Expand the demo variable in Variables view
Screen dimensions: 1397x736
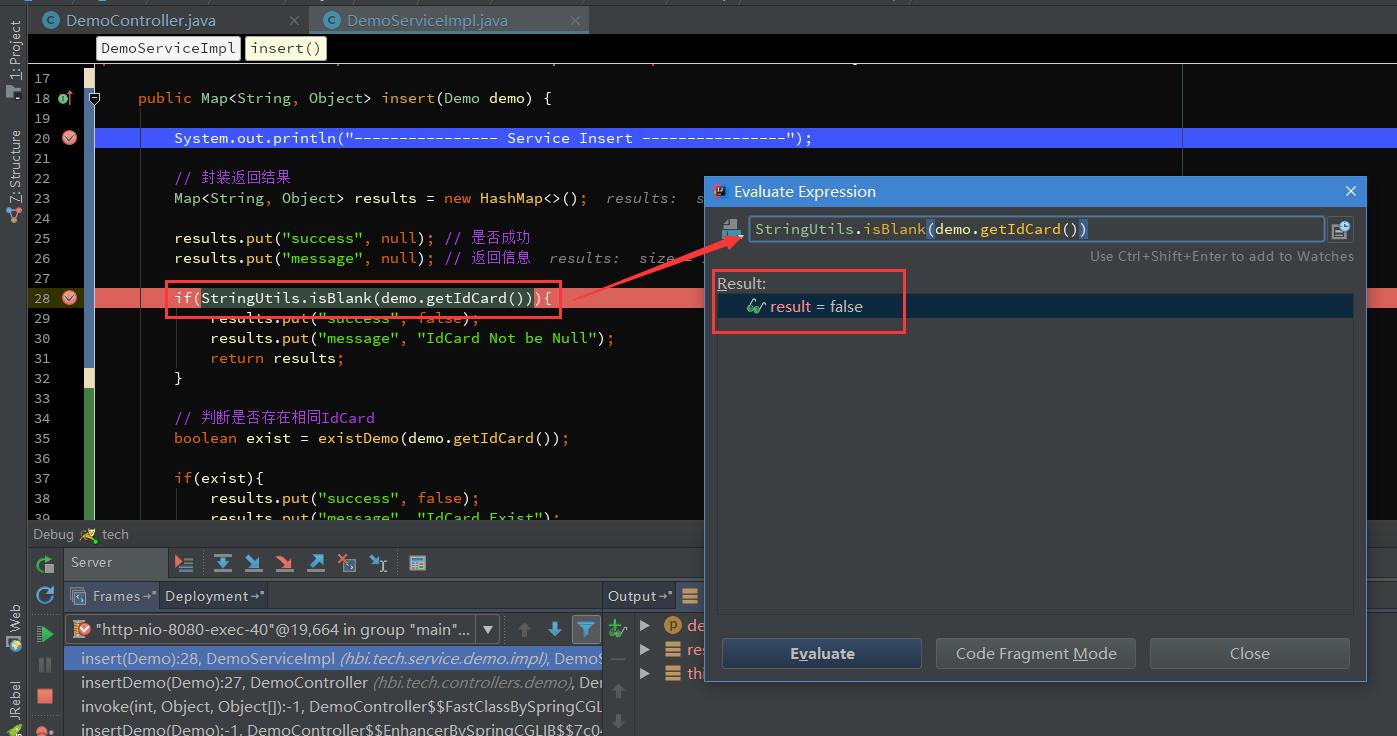pyautogui.click(x=645, y=625)
